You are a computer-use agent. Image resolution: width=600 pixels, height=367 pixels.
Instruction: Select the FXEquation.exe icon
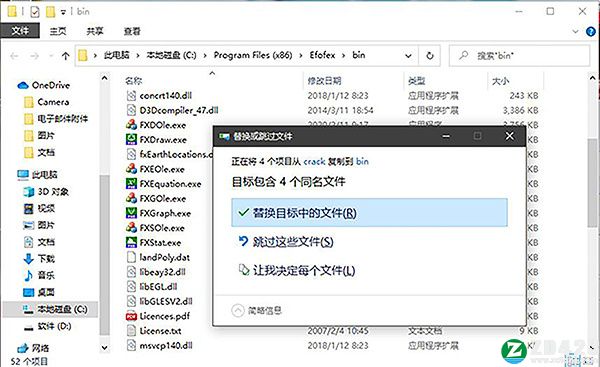pos(131,183)
